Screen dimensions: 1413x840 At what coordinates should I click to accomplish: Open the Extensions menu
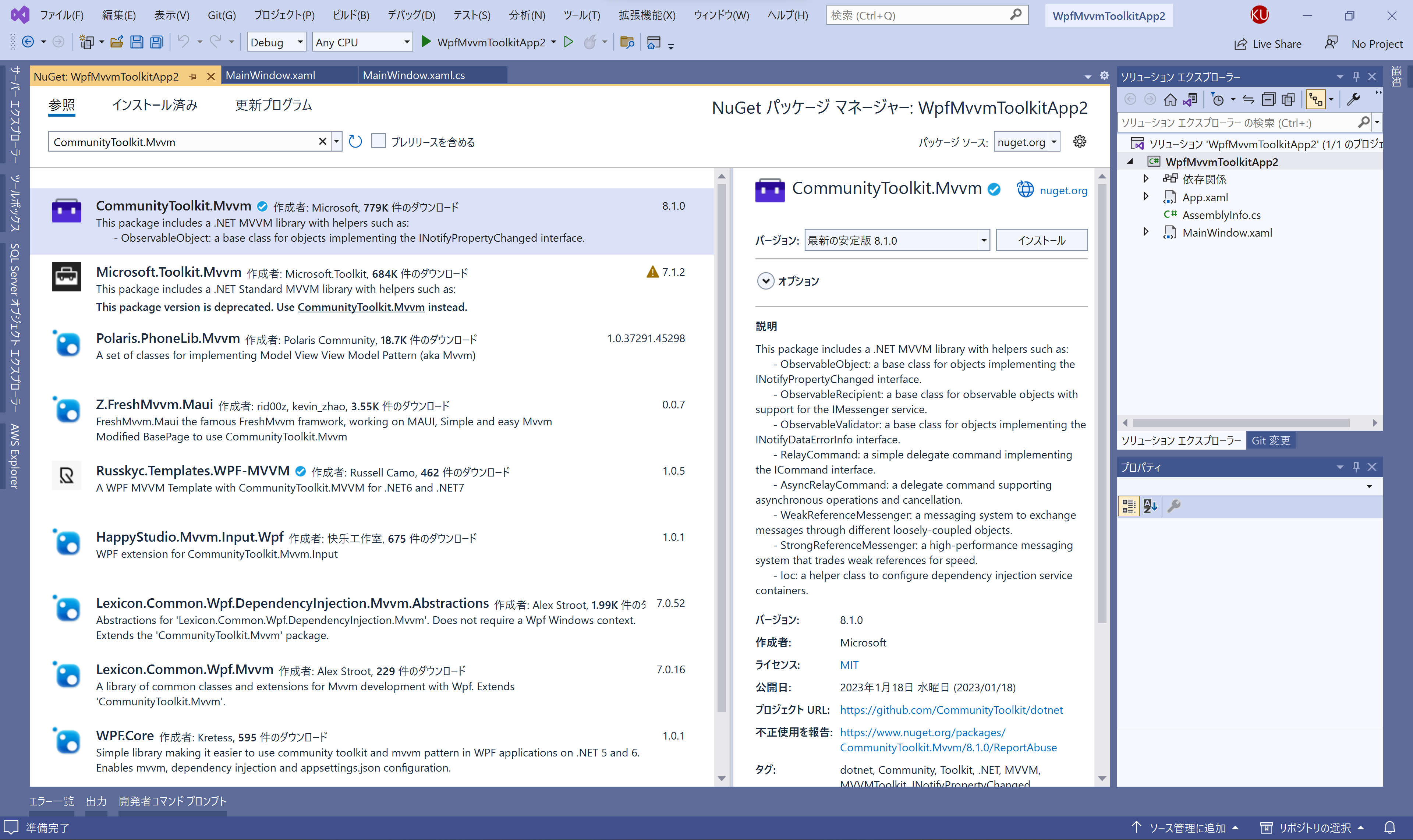point(647,15)
